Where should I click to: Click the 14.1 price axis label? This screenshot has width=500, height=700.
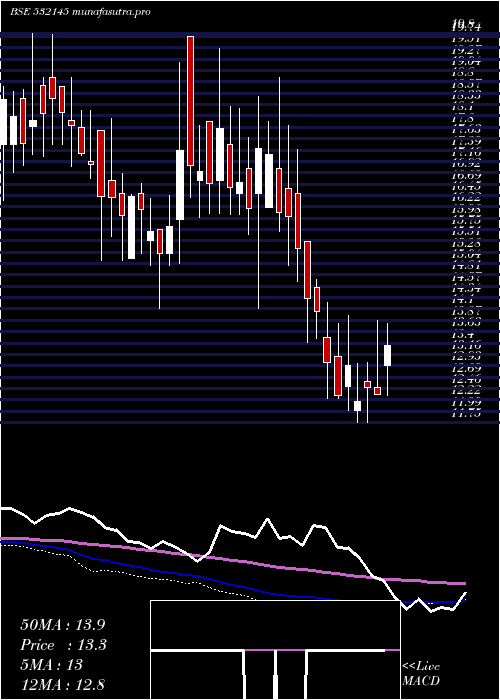click(462, 300)
